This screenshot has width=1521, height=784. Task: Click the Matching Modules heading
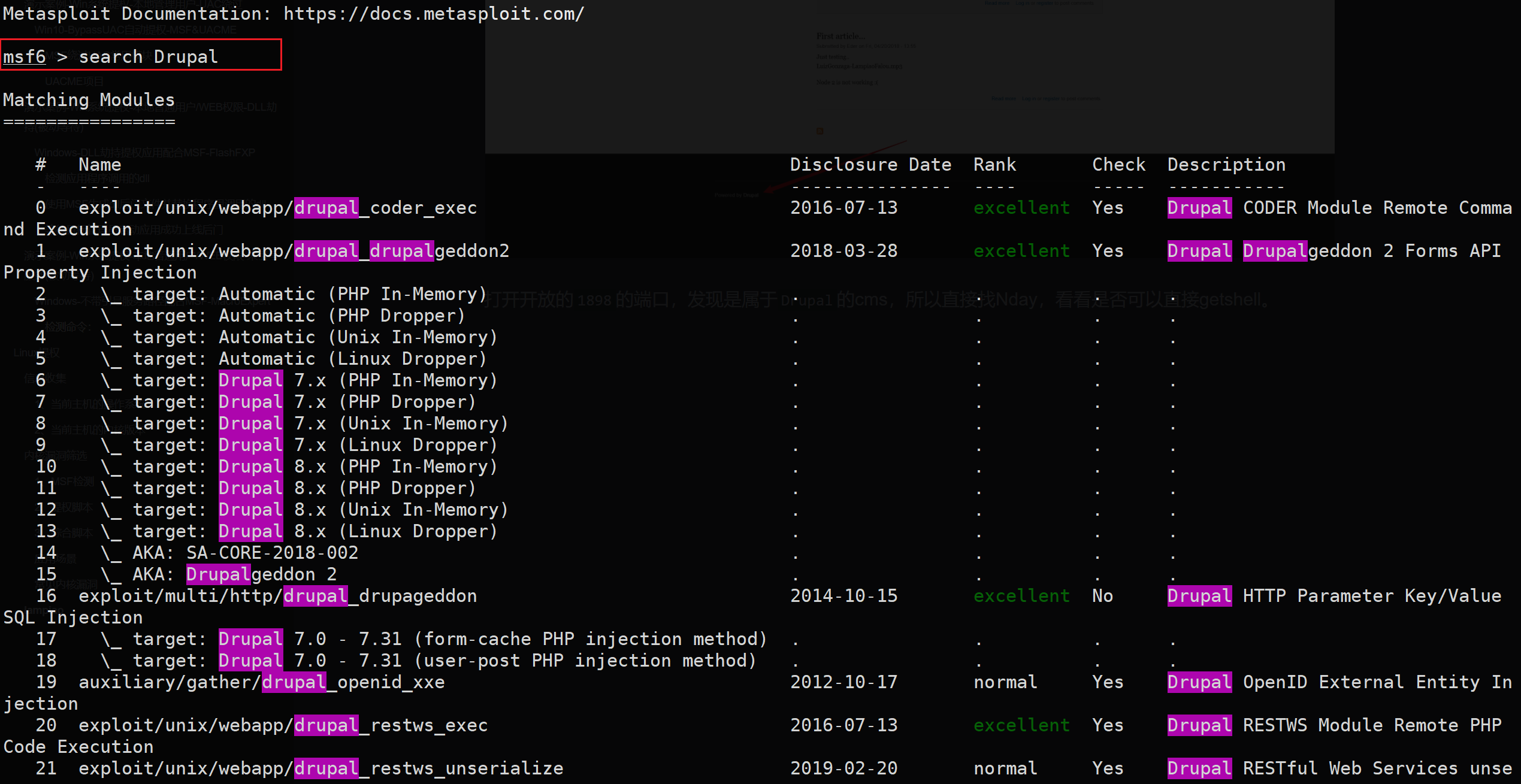[89, 100]
